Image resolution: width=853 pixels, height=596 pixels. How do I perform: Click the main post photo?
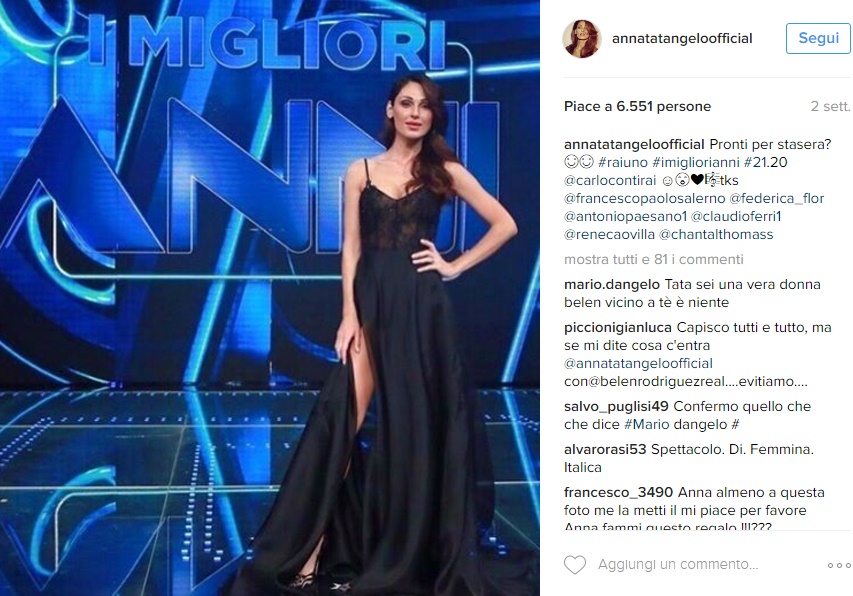click(270, 298)
